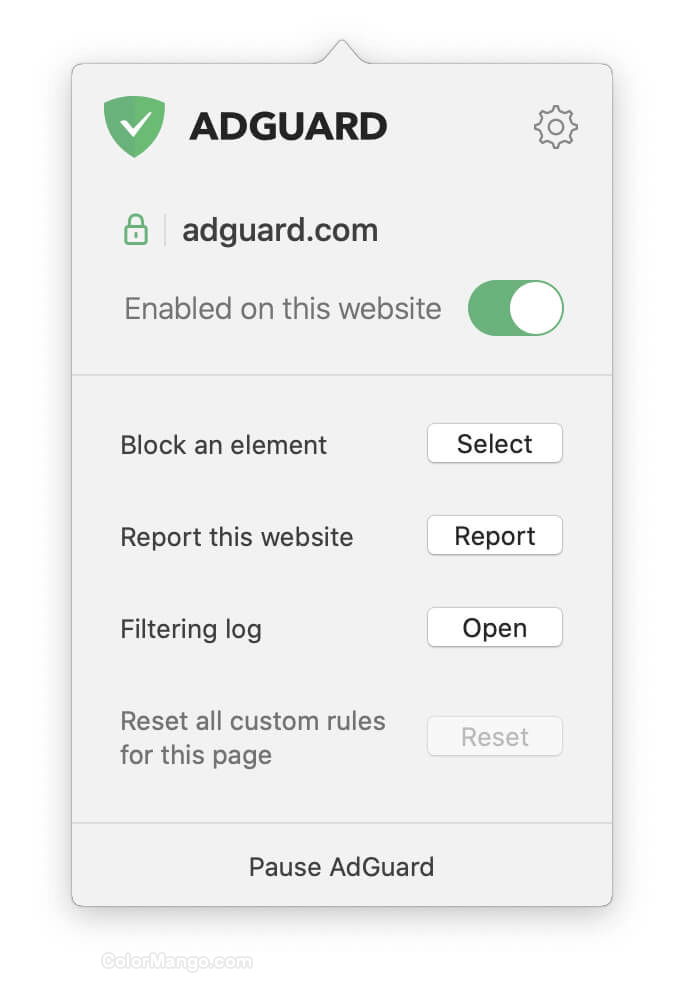Click the ColorMango.com watermark link
Image resolution: width=684 pixels, height=986 pixels.
pos(177,962)
